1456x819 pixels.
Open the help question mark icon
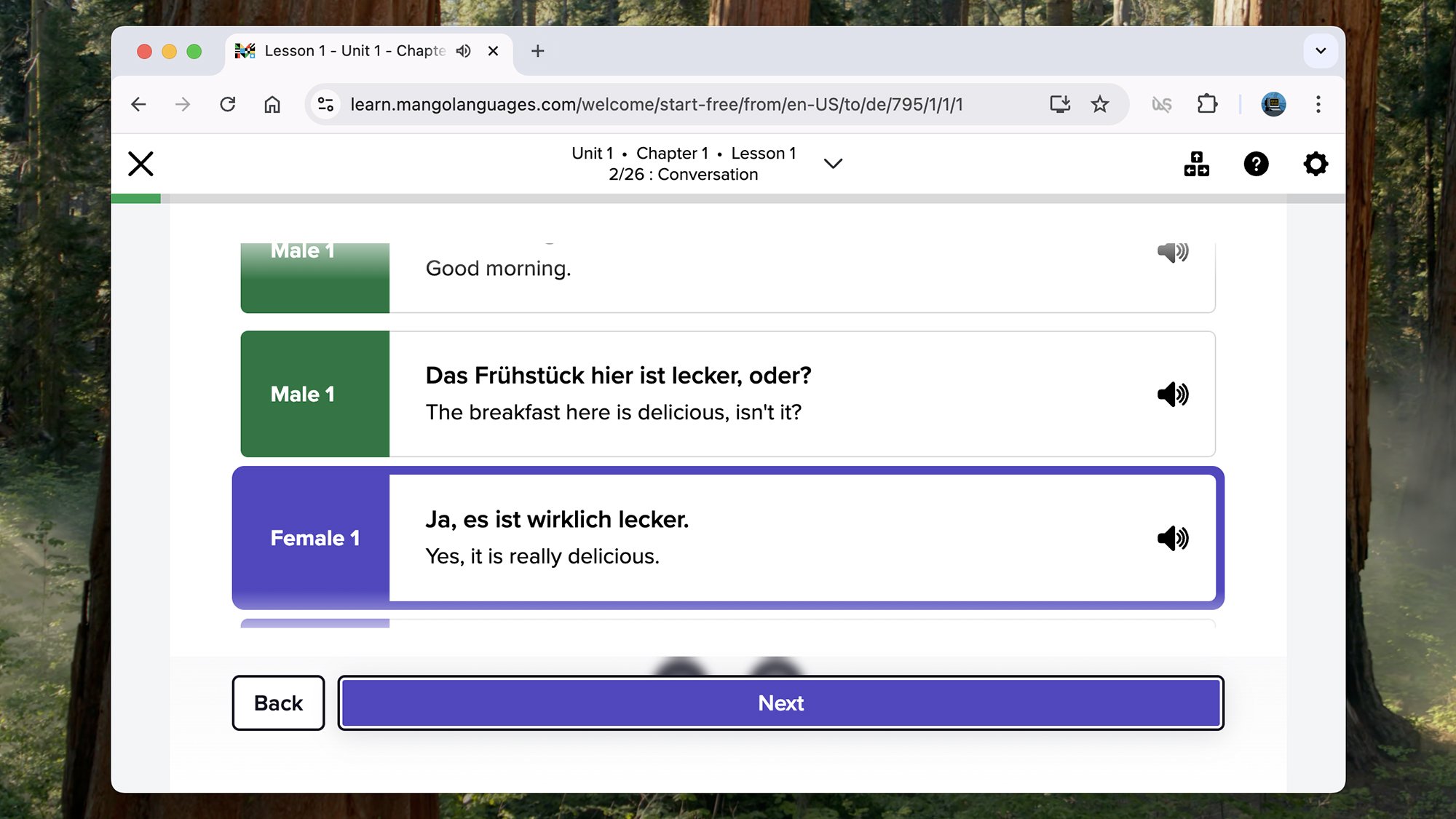(1256, 164)
